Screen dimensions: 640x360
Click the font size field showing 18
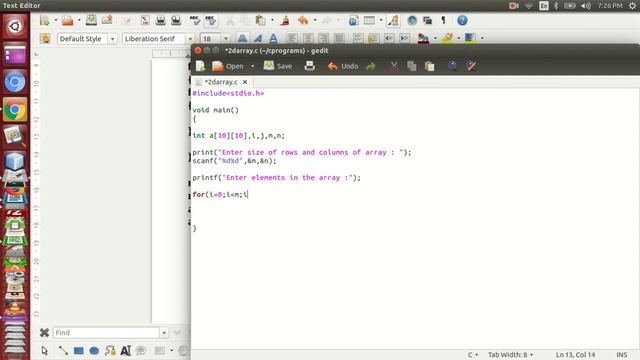tap(211, 39)
